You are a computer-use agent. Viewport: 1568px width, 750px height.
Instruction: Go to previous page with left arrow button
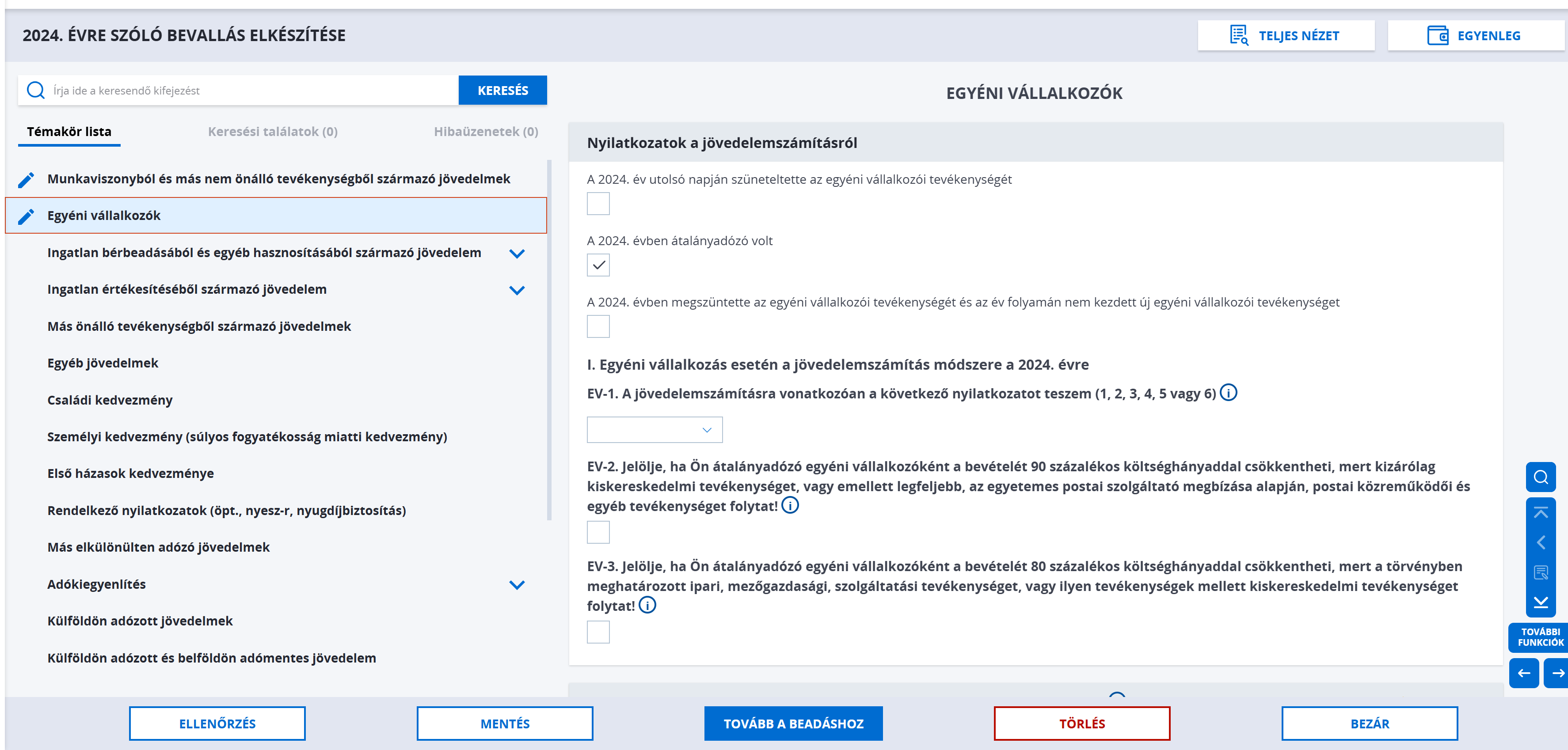(x=1524, y=673)
